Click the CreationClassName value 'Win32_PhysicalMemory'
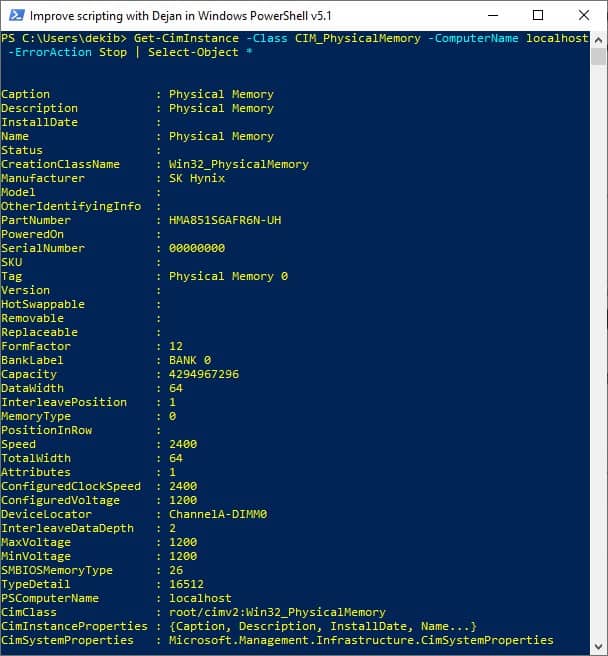Image resolution: width=608 pixels, height=656 pixels. point(239,164)
